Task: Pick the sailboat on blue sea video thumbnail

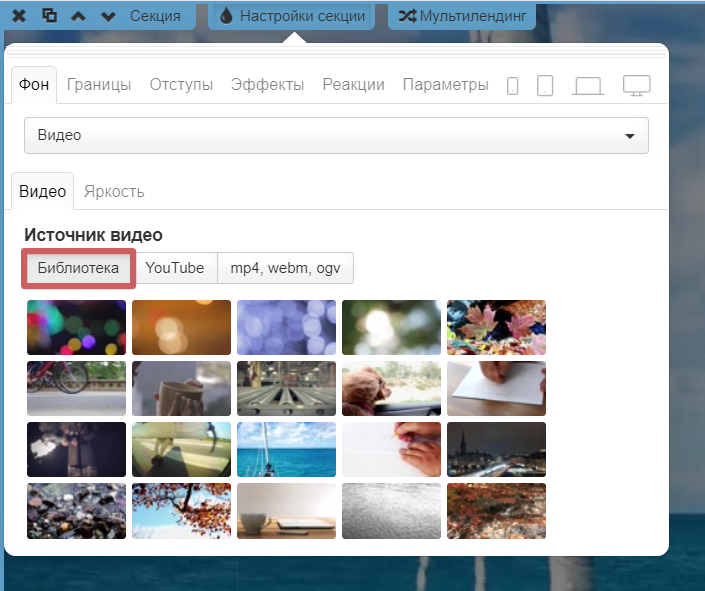Action: [x=286, y=449]
